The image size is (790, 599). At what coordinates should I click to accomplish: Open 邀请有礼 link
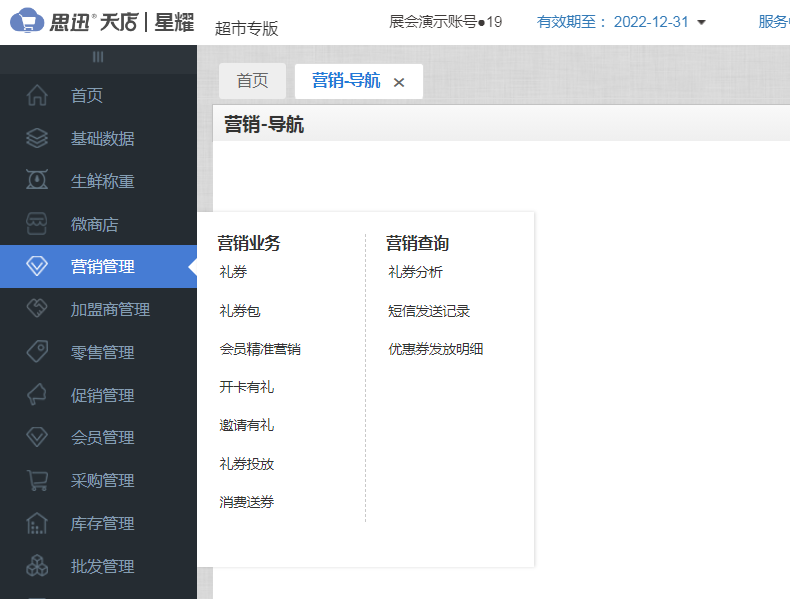pos(246,425)
